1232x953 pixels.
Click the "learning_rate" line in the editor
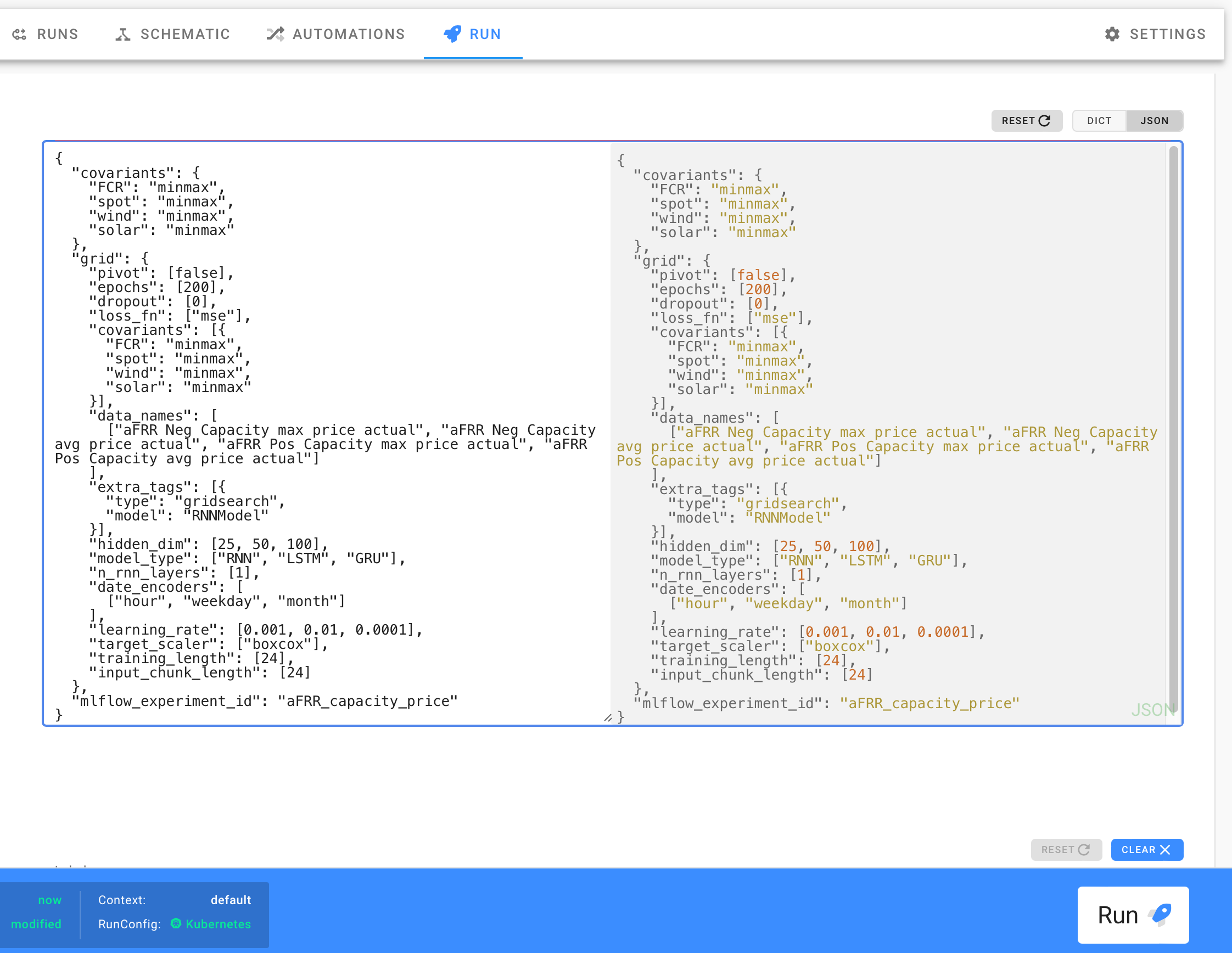(256, 630)
